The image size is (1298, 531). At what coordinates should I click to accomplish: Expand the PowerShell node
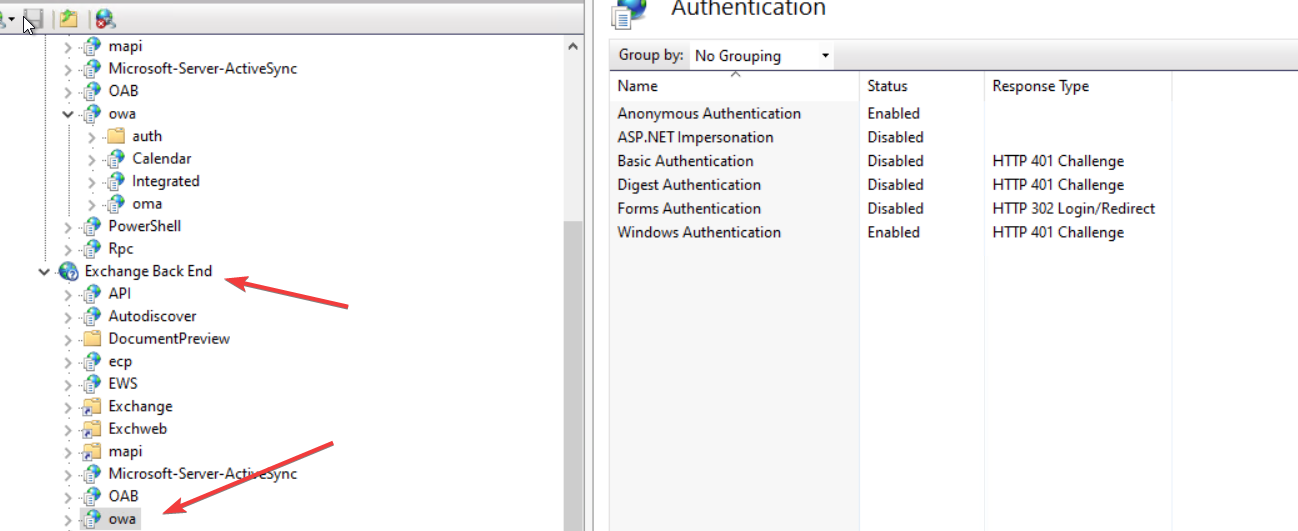coord(68,226)
